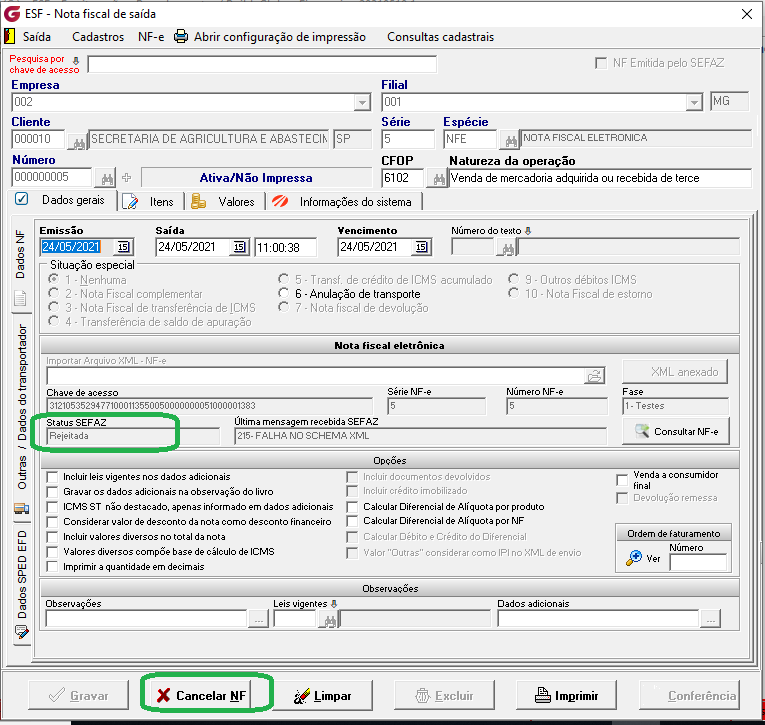This screenshot has height=725, width=765.
Task: Click Abrir configuração de impressão
Action: click(x=280, y=37)
